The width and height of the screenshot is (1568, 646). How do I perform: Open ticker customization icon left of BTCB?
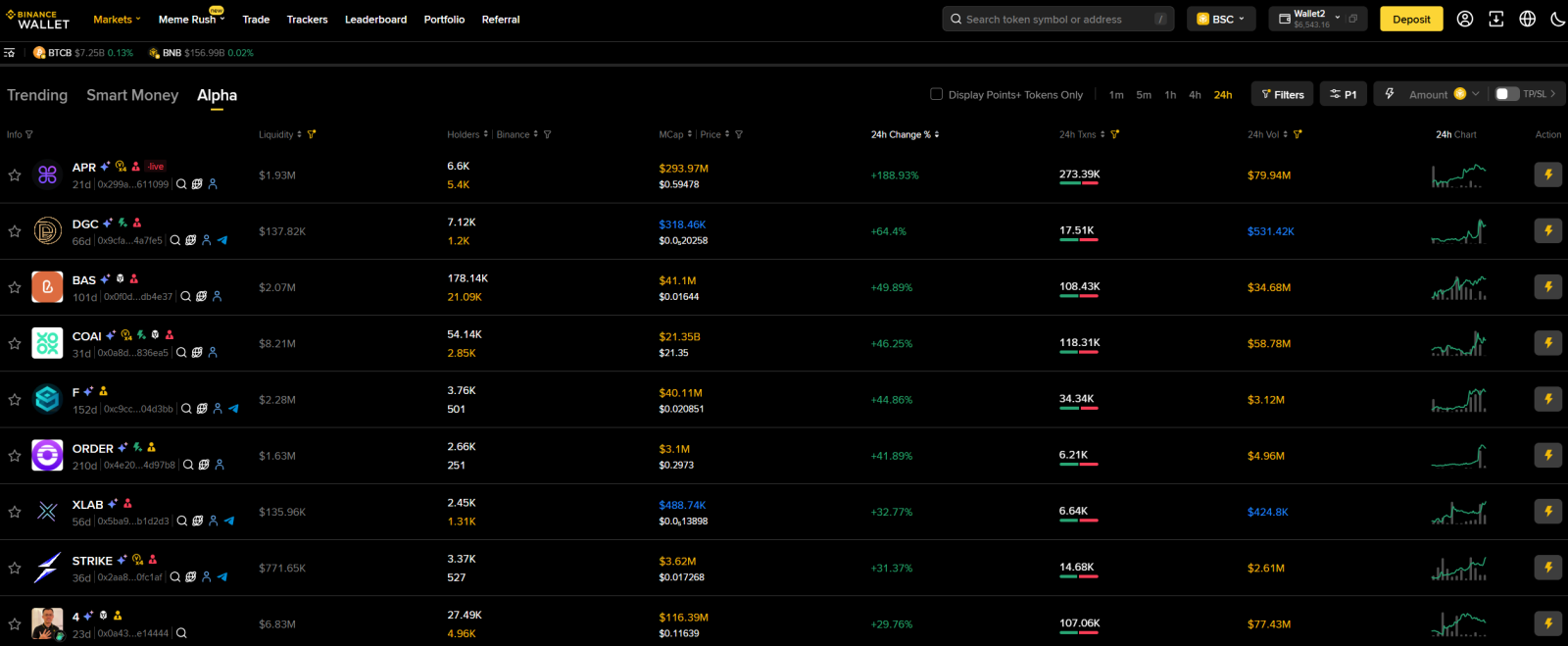coord(10,53)
